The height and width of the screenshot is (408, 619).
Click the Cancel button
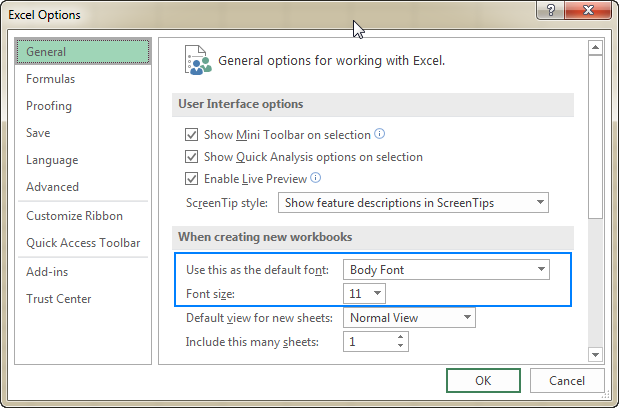point(567,380)
